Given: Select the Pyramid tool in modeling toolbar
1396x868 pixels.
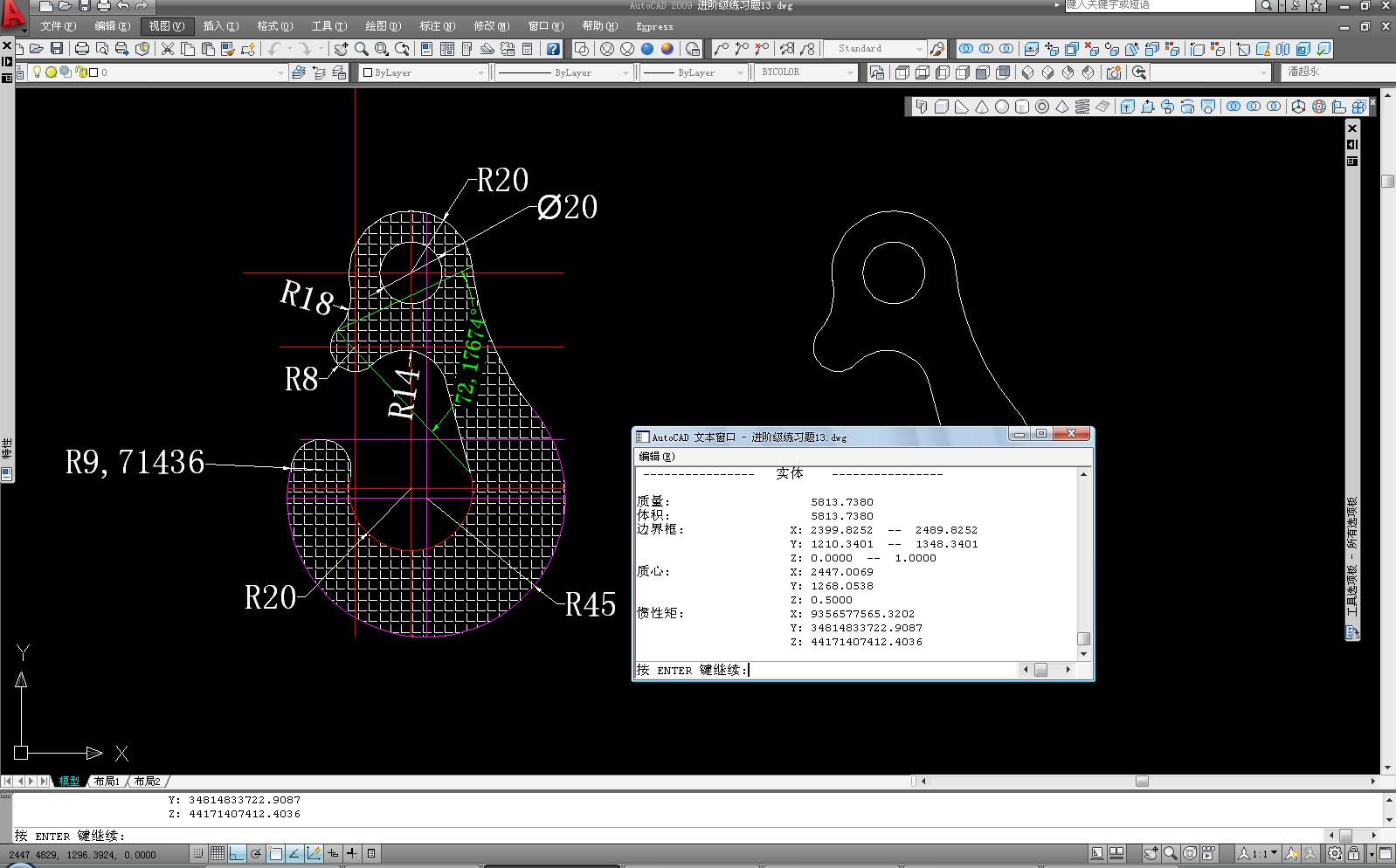Looking at the screenshot, I should pos(1062,107).
